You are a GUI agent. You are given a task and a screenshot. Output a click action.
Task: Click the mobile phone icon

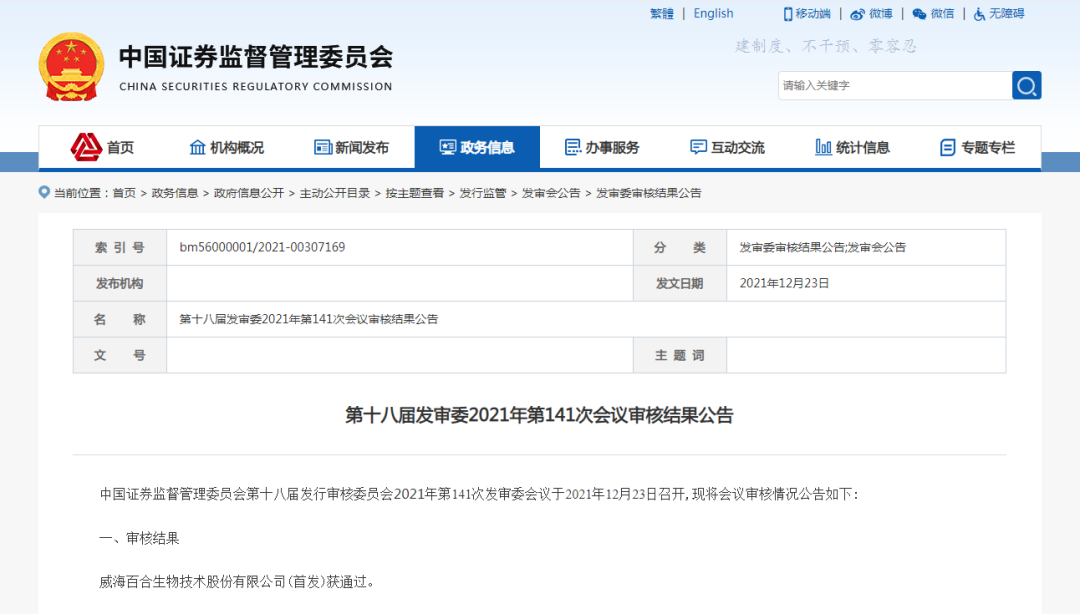point(787,14)
